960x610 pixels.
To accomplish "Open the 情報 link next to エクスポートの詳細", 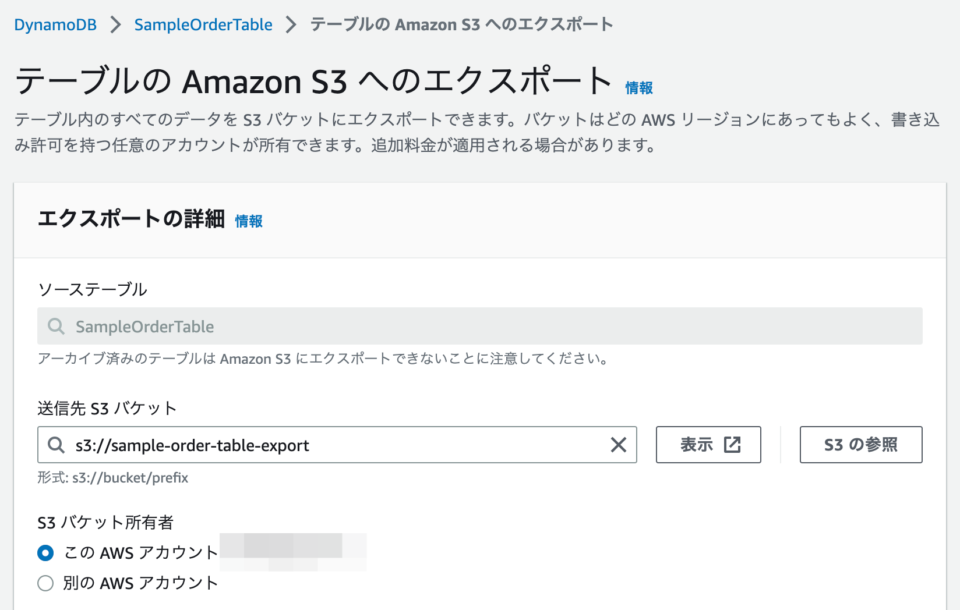I will coord(249,222).
